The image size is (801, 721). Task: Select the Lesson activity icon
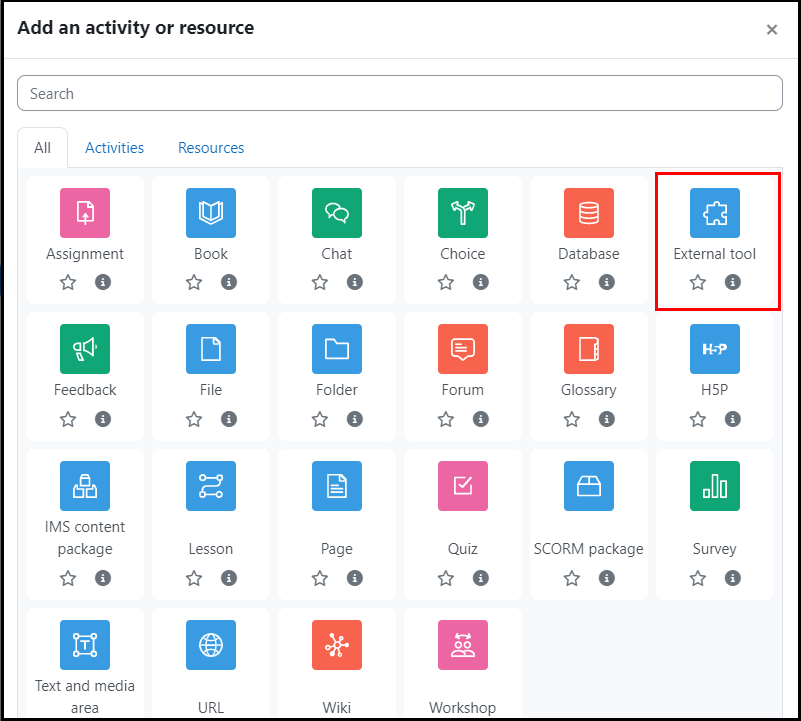[211, 486]
